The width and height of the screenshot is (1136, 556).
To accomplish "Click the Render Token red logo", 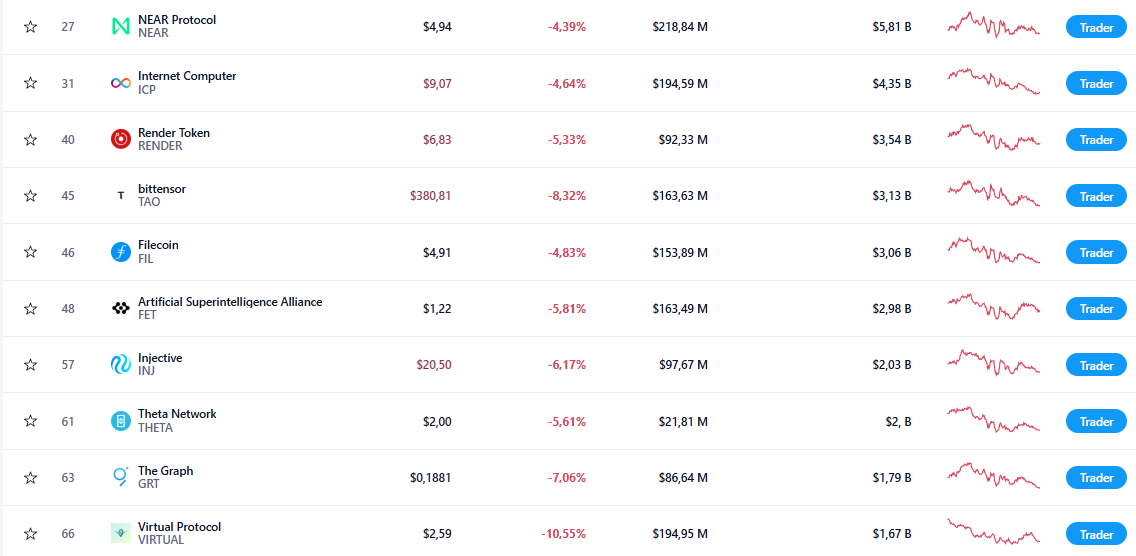I will tap(121, 139).
